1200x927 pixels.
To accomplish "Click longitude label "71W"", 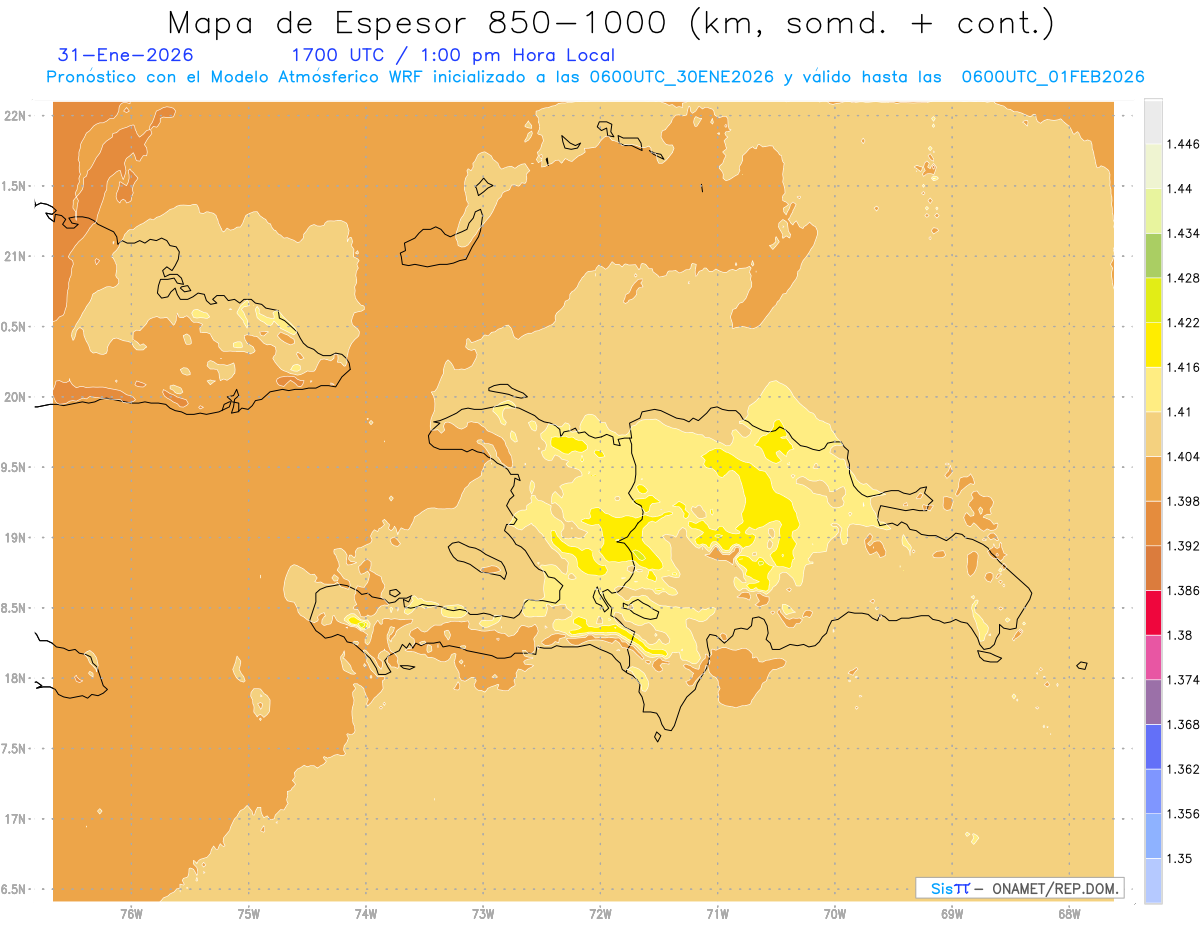I will pos(717,914).
